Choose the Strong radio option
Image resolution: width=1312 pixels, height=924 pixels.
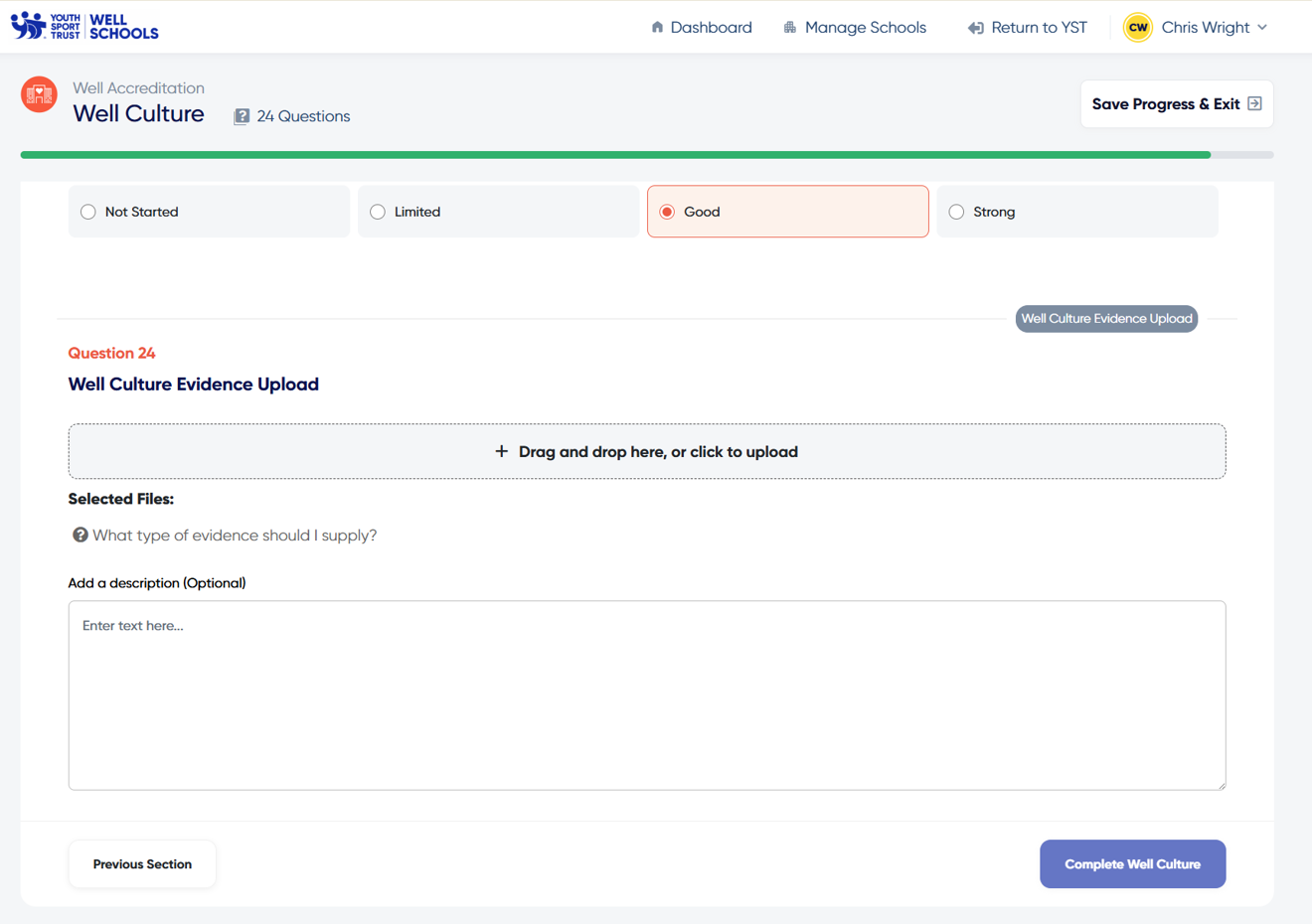pos(956,212)
